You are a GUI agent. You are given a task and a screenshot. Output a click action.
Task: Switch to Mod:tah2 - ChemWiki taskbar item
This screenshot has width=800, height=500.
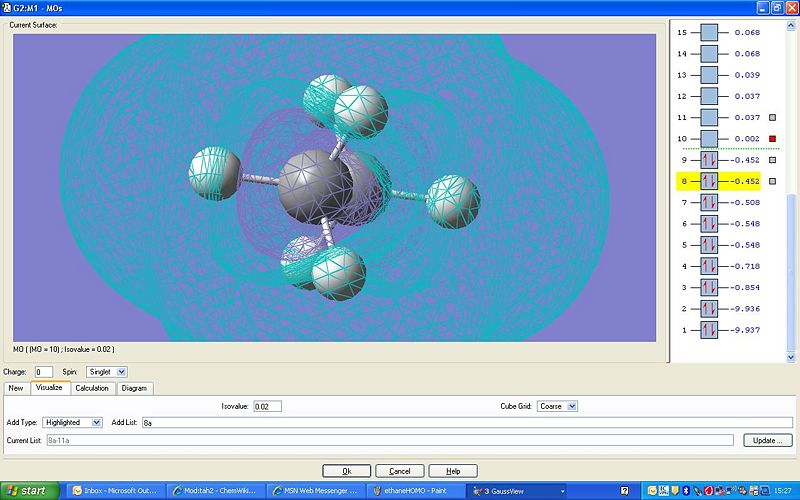(x=216, y=491)
